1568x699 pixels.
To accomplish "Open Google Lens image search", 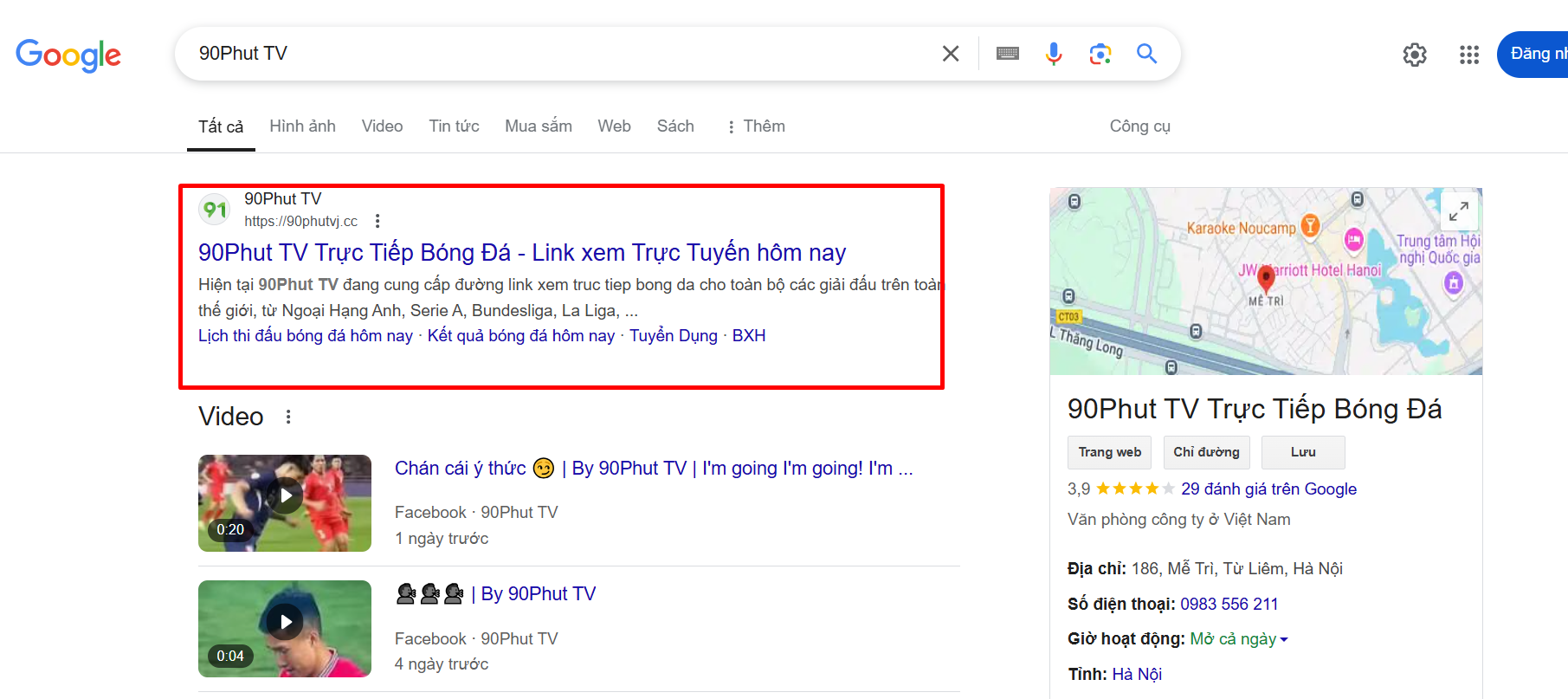I will [1100, 54].
